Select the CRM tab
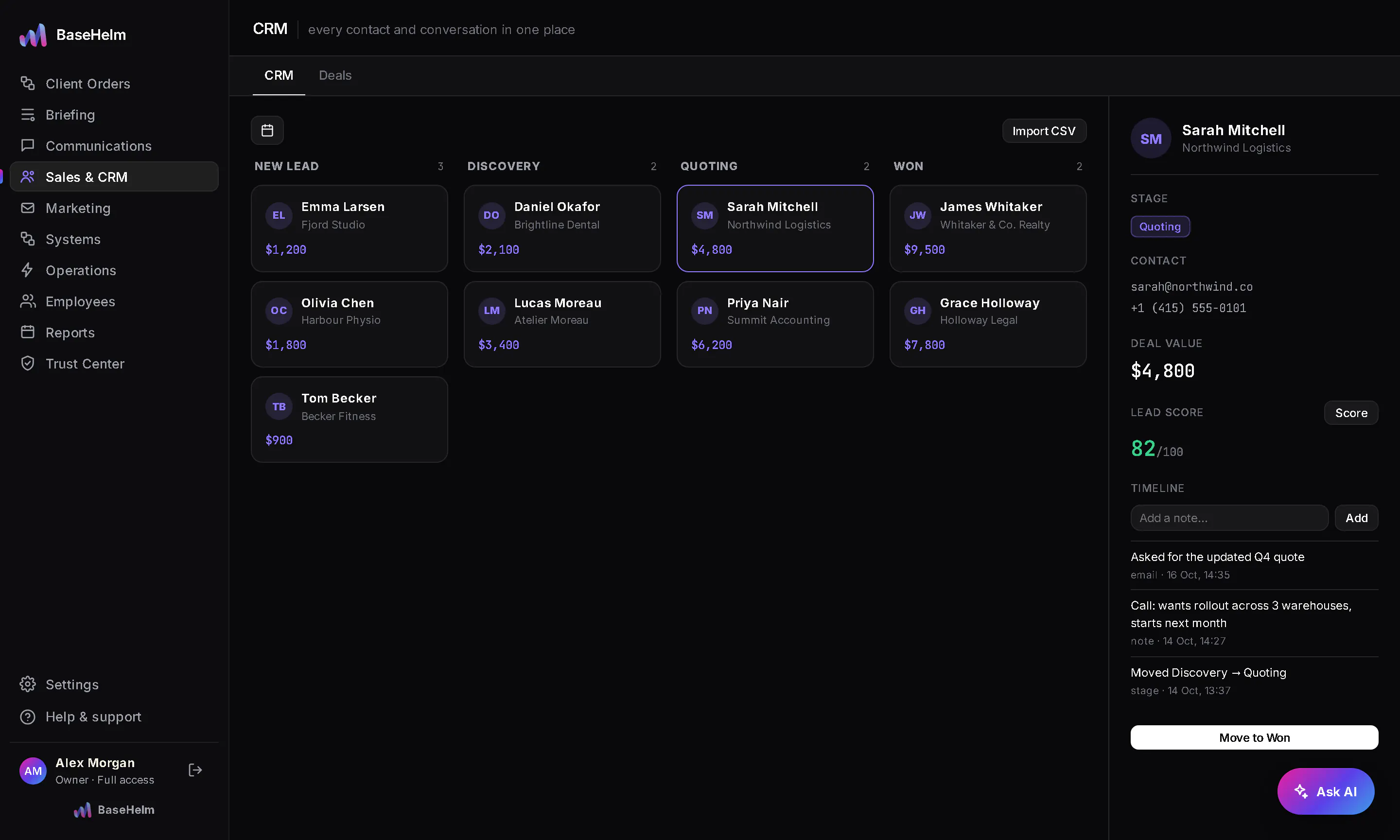The height and width of the screenshot is (840, 1400). (279, 75)
